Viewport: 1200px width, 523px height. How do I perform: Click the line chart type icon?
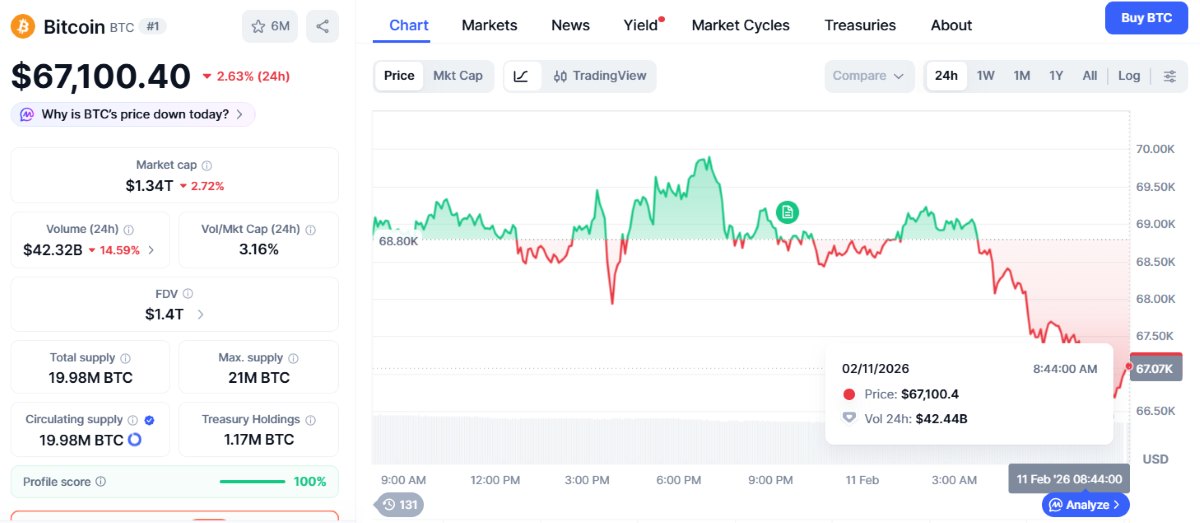(522, 76)
